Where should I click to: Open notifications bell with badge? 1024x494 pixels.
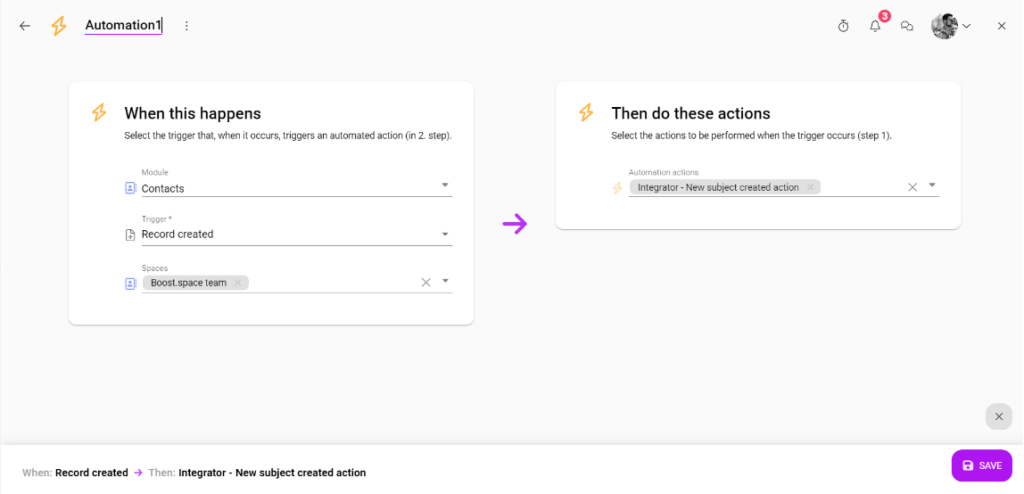pyautogui.click(x=875, y=26)
